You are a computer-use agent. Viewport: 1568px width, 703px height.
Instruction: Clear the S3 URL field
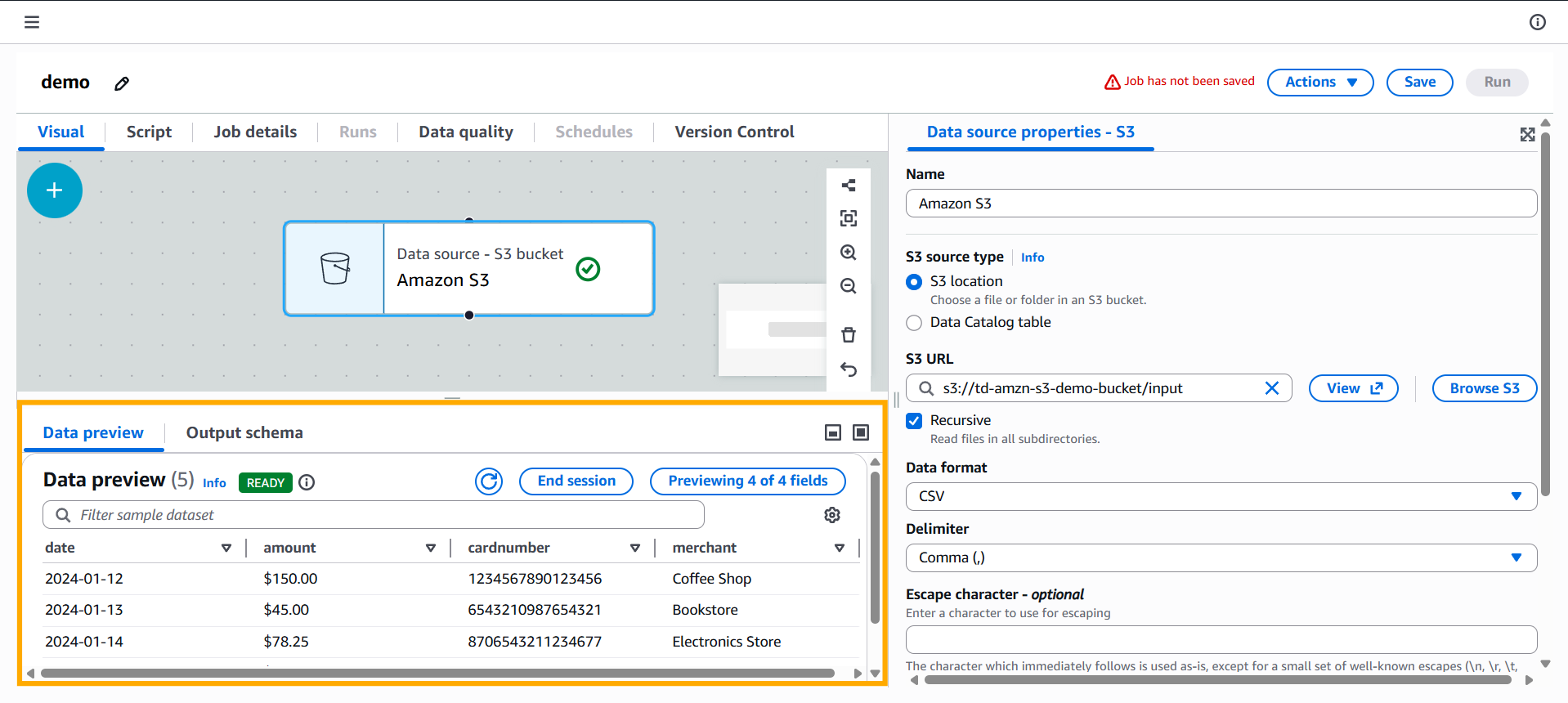[1272, 388]
